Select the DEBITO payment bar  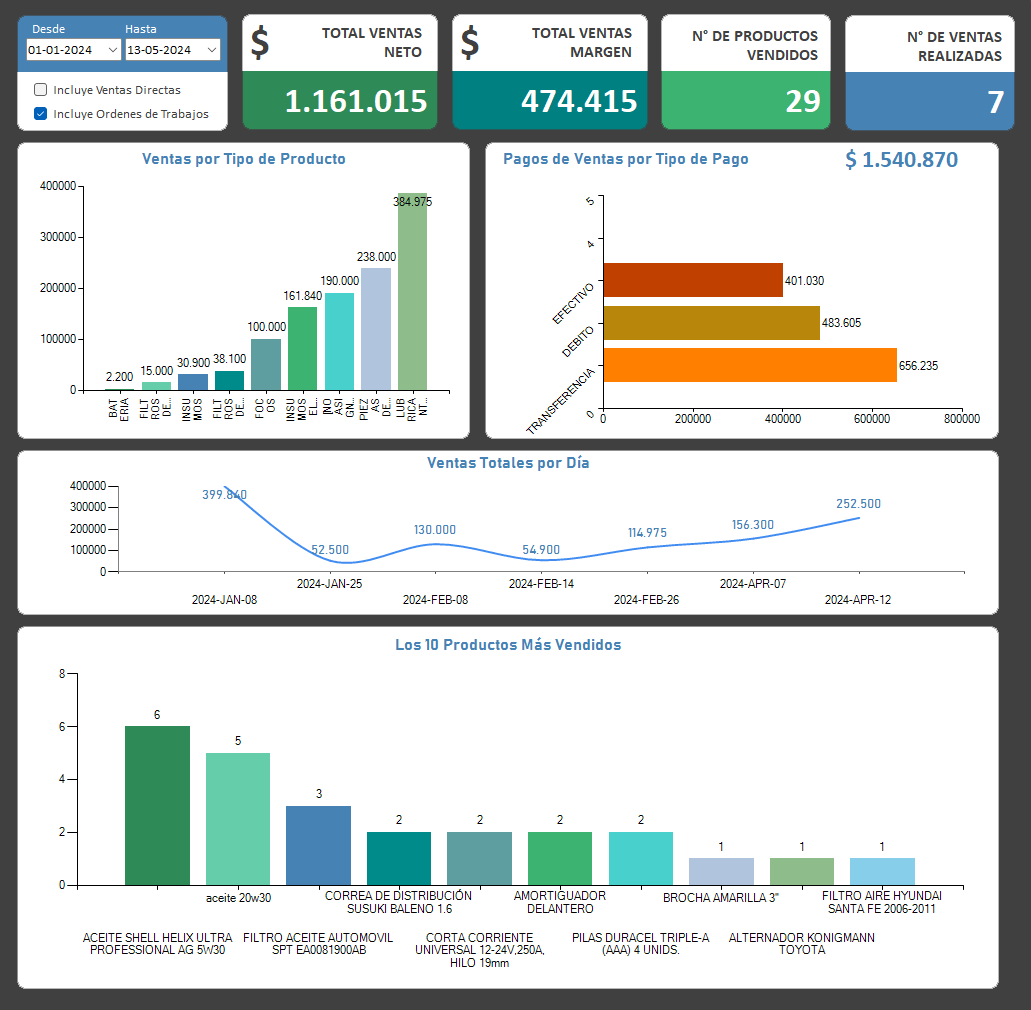click(x=711, y=323)
